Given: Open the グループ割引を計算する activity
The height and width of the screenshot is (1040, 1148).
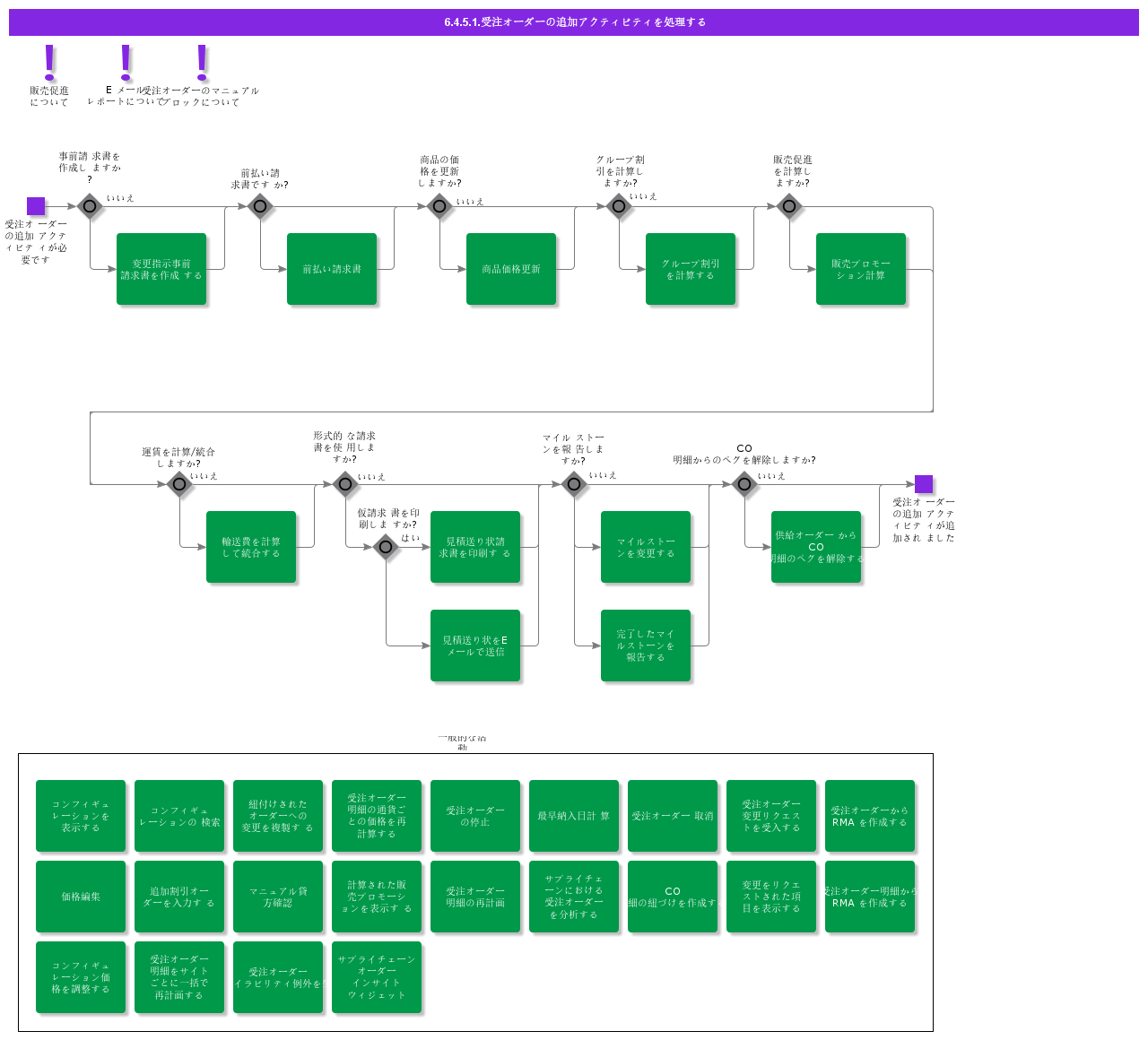Looking at the screenshot, I should [x=691, y=269].
